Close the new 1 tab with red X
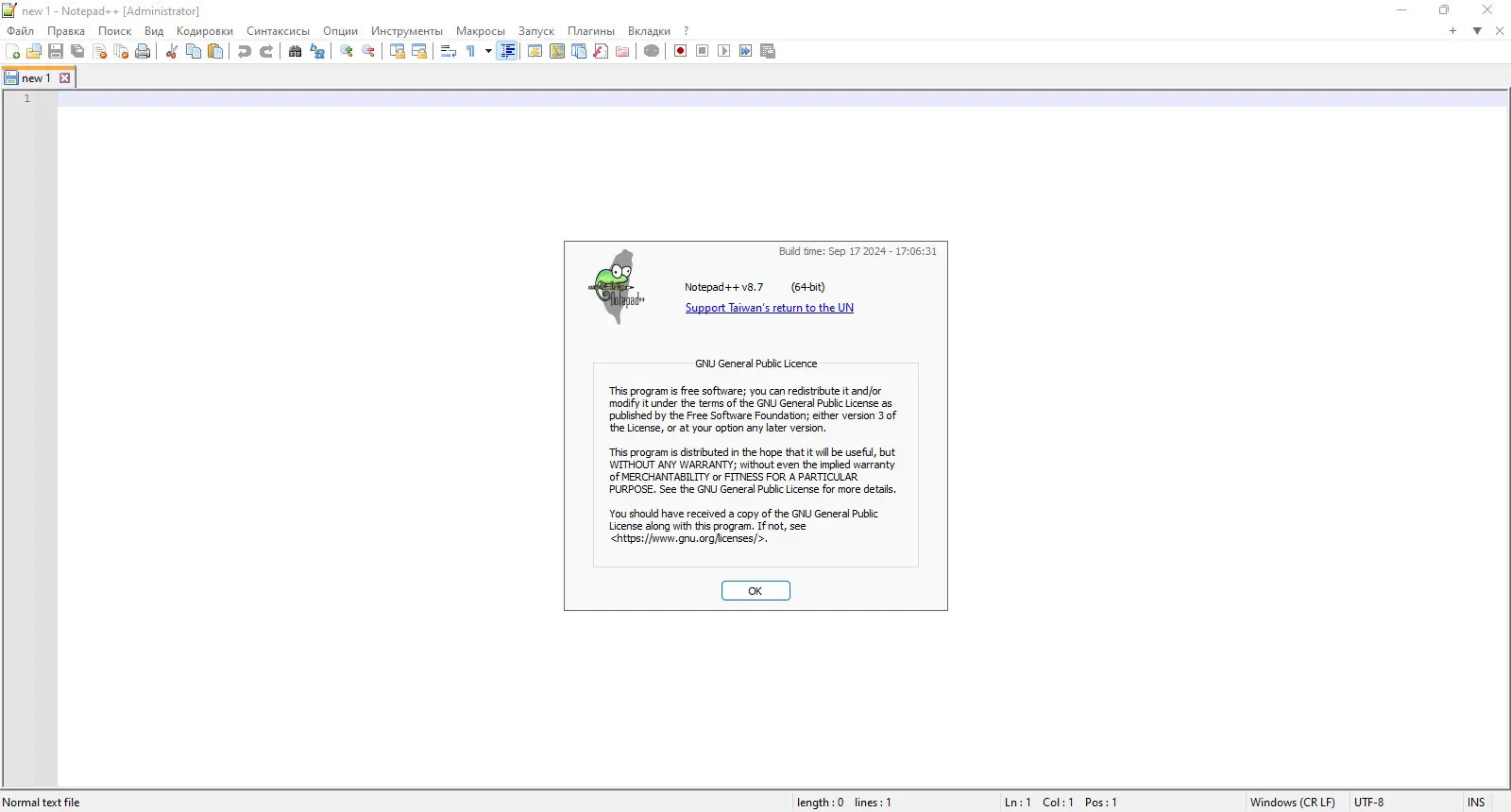 (x=65, y=78)
